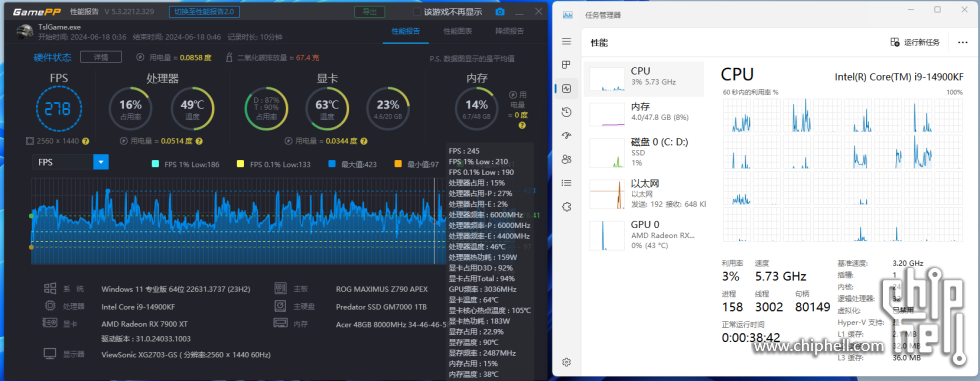This screenshot has height=381, width=980.
Task: Click the 处理器 CPU chip icon in hardware list
Action: point(50,306)
